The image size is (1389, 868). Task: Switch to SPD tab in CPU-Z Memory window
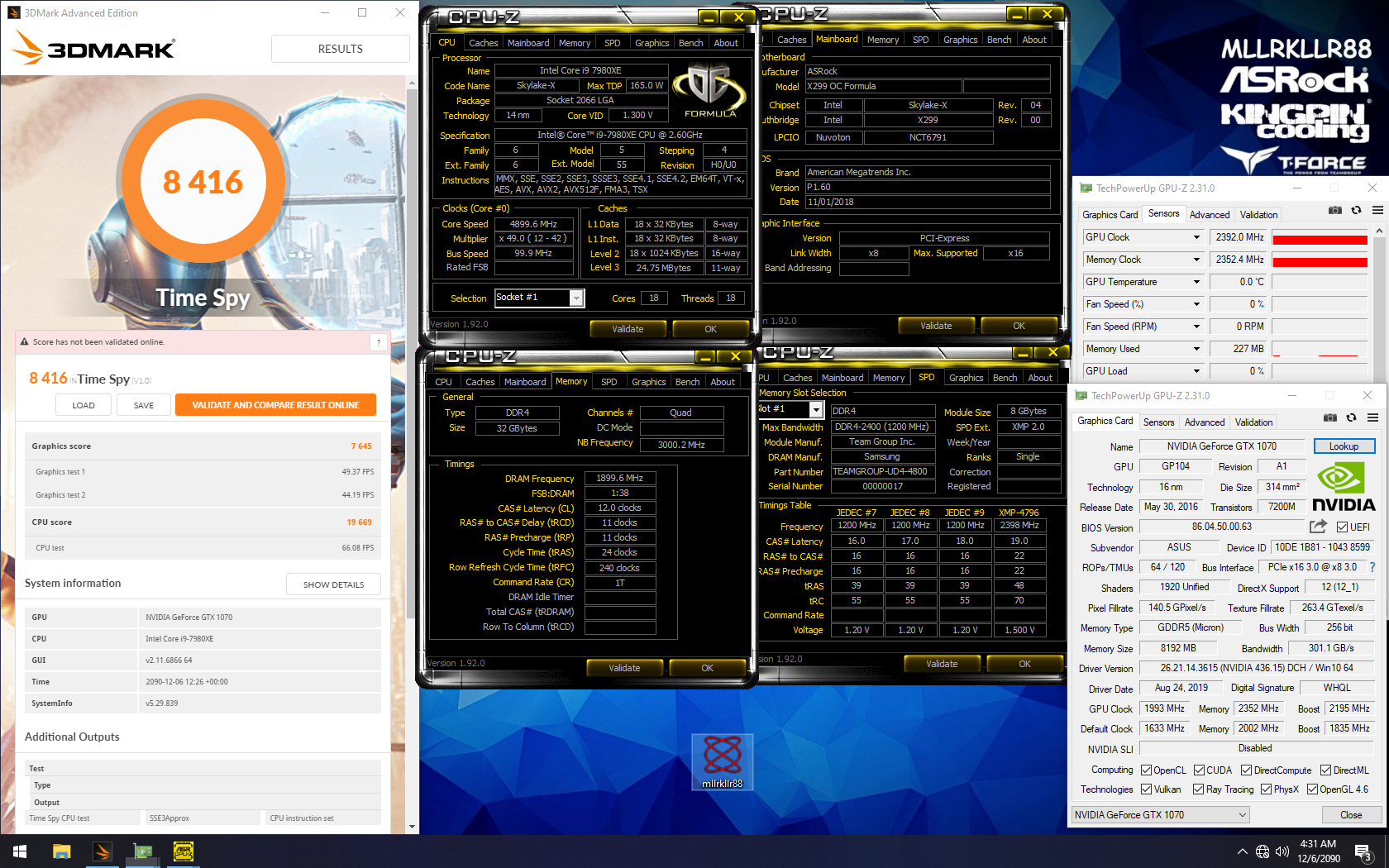pyautogui.click(x=609, y=382)
